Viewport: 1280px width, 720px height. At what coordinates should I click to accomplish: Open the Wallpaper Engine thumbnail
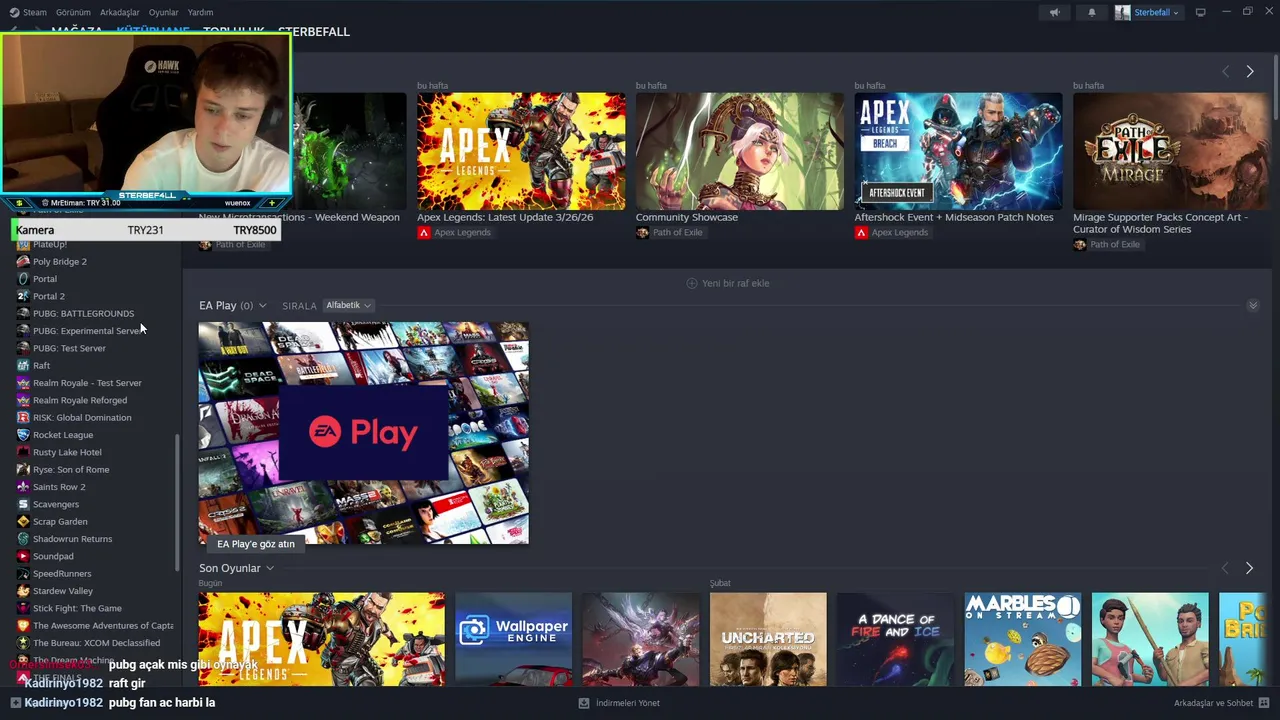(x=513, y=639)
